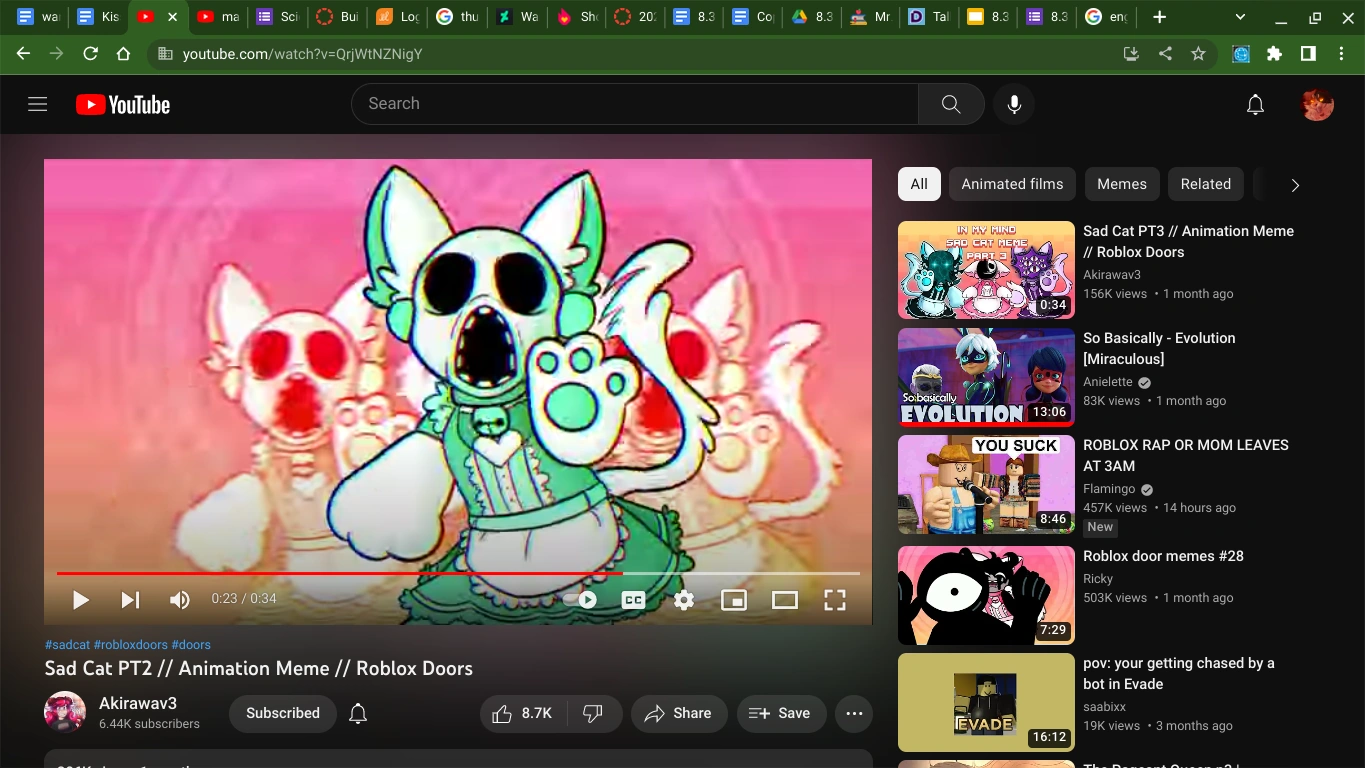Screen dimensions: 1365x768
Task: Close the active YouTube tab
Action: (172, 17)
